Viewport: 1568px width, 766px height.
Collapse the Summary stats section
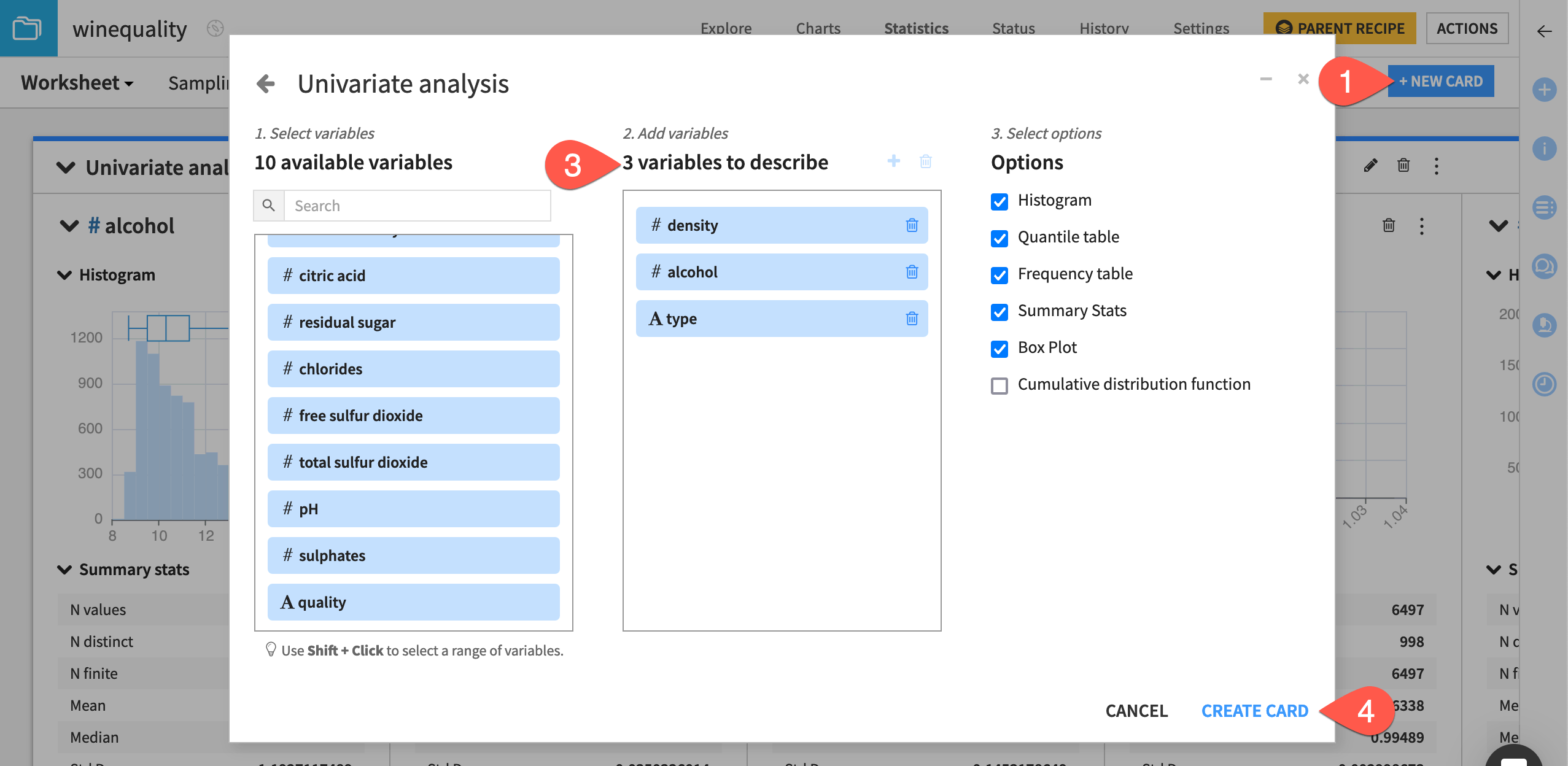tap(65, 569)
